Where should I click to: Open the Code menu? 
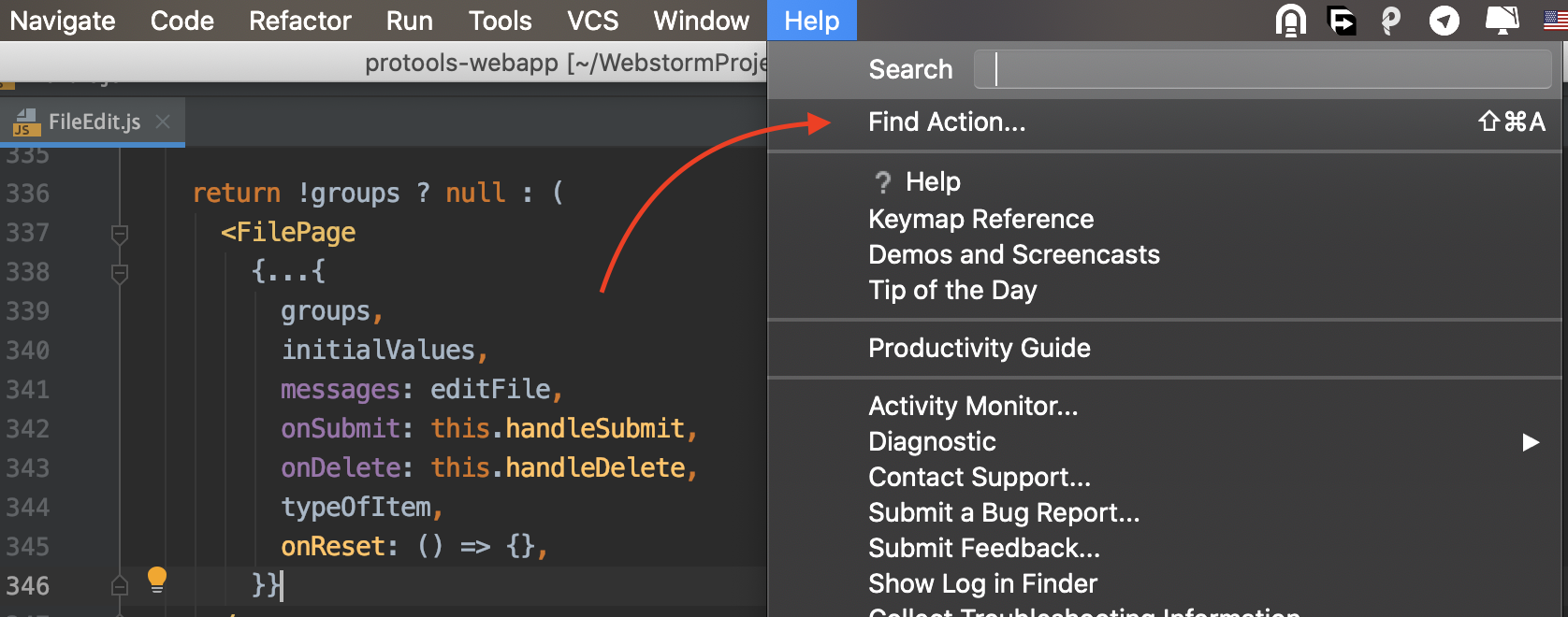pyautogui.click(x=181, y=21)
